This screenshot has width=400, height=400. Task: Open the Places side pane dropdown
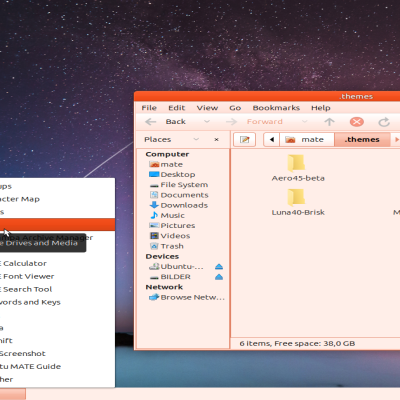pos(196,139)
